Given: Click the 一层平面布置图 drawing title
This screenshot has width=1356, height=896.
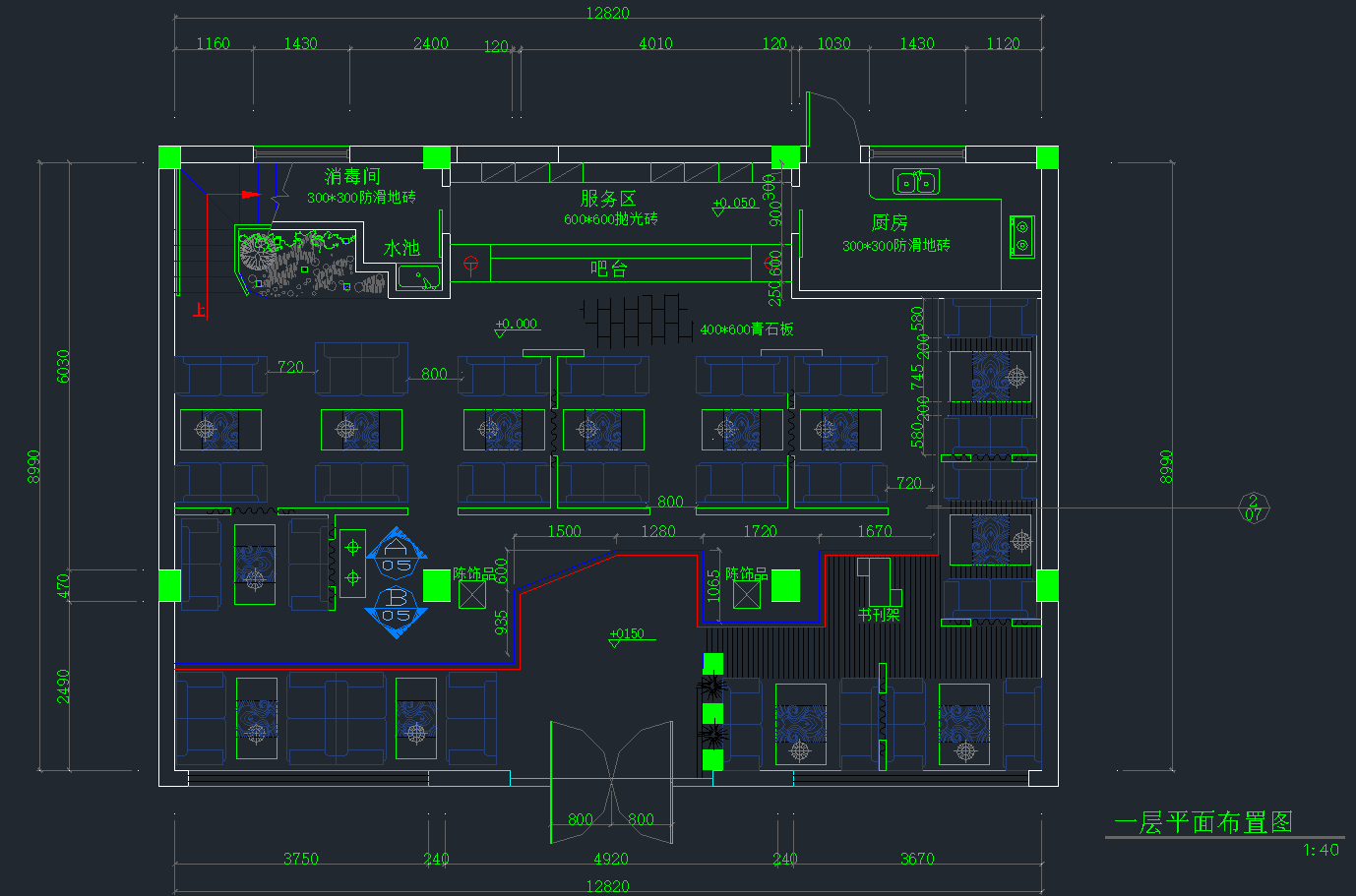Looking at the screenshot, I should point(1202,822).
